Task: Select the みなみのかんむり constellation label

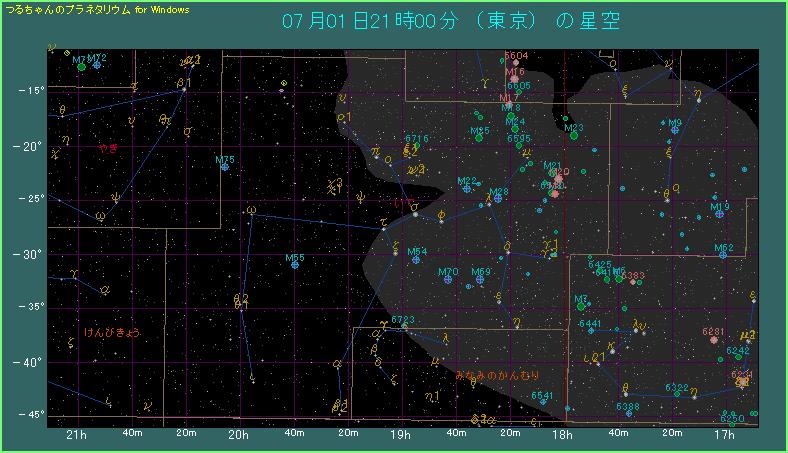Action: (x=498, y=374)
